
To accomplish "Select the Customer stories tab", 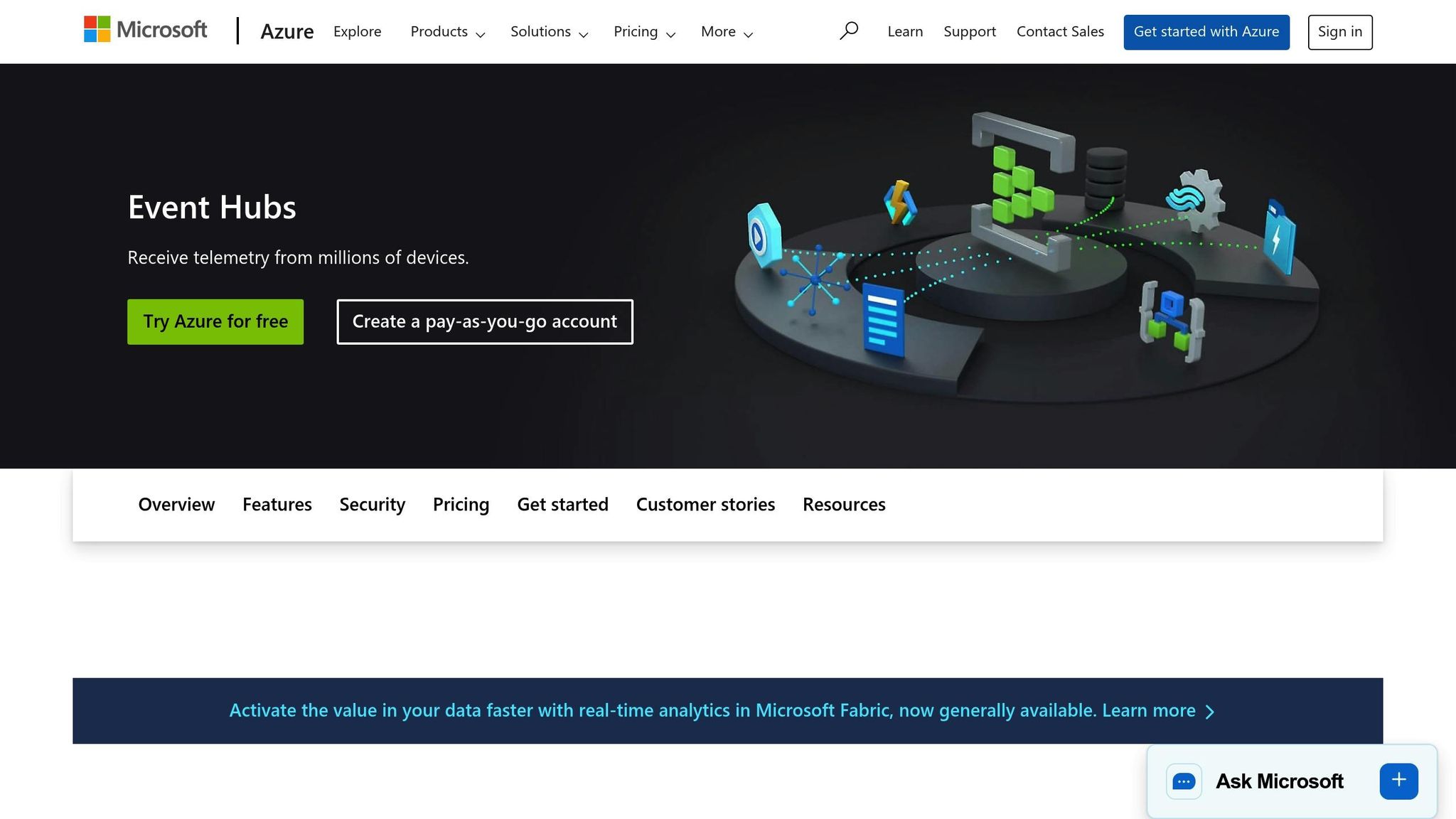I will pos(705,504).
